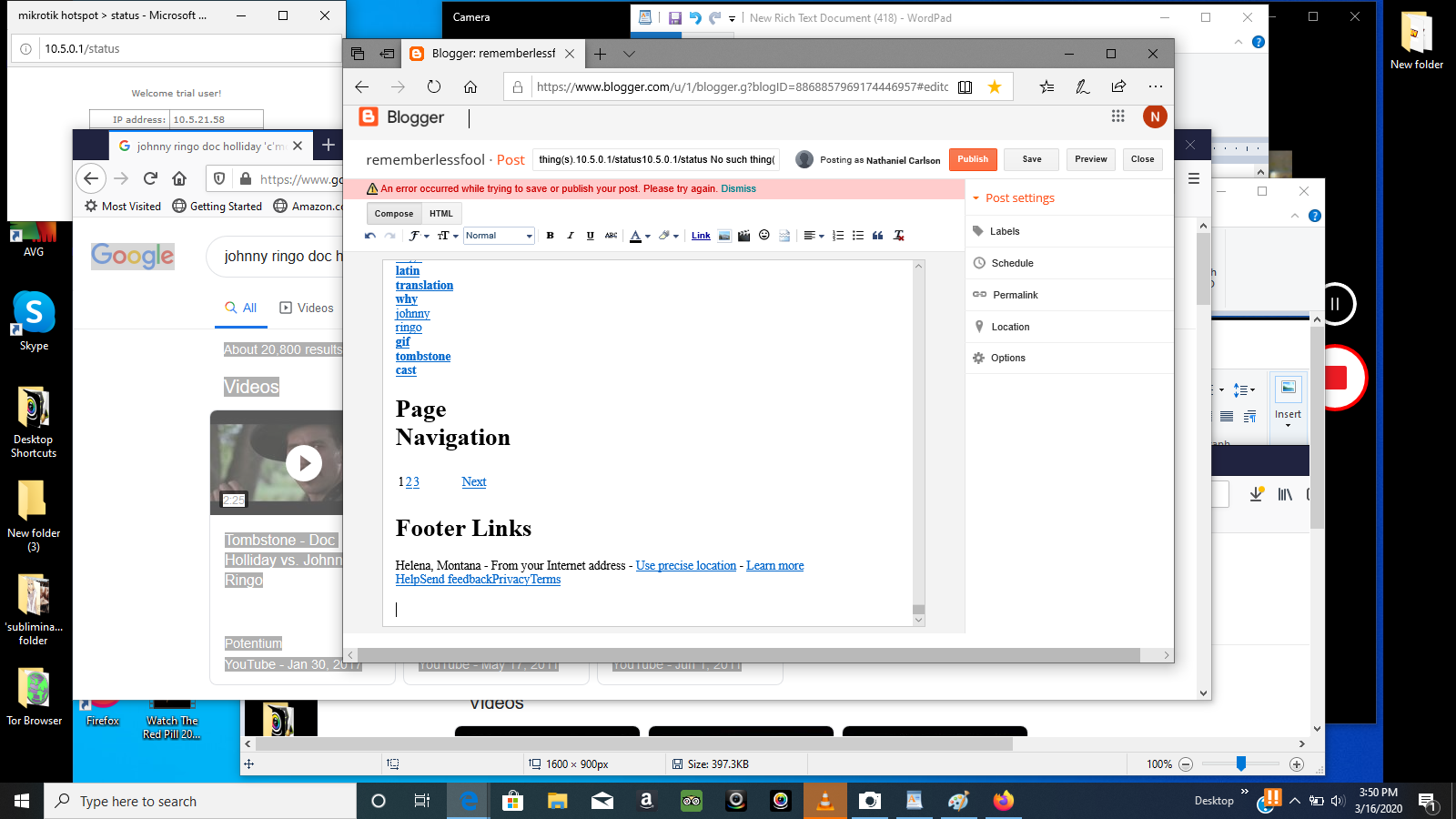
Task: Open the Normal paragraph style dropdown
Action: [499, 236]
